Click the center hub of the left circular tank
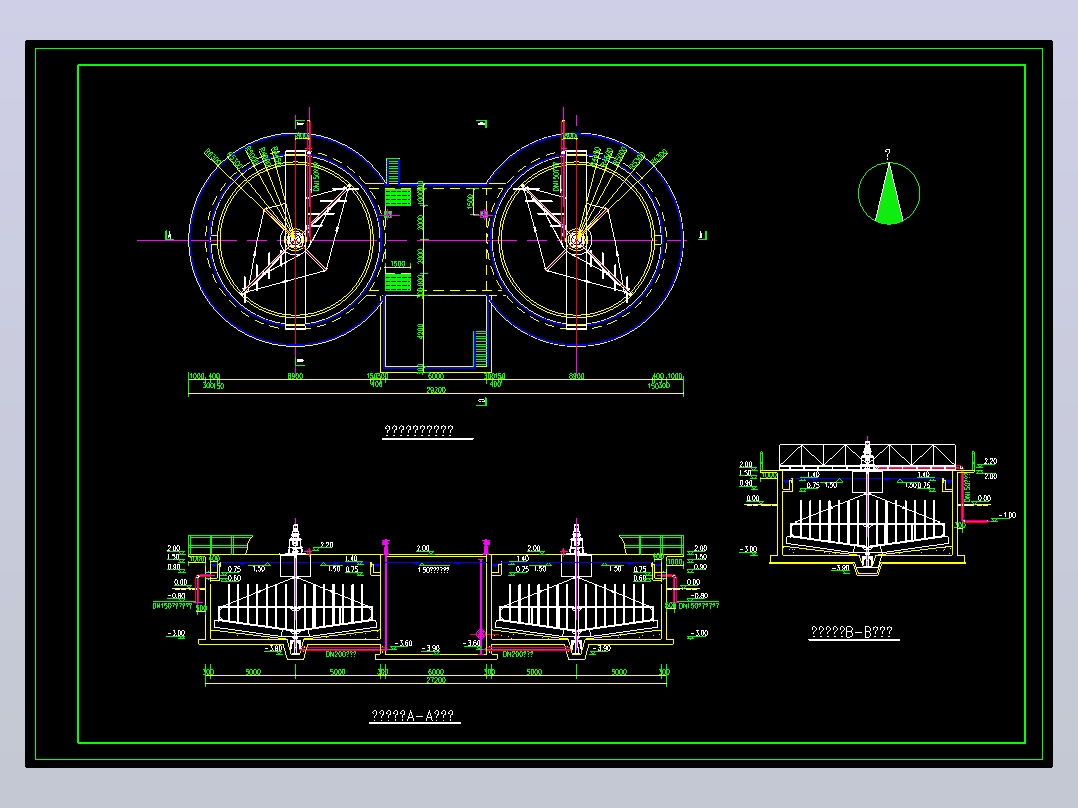 (x=295, y=240)
